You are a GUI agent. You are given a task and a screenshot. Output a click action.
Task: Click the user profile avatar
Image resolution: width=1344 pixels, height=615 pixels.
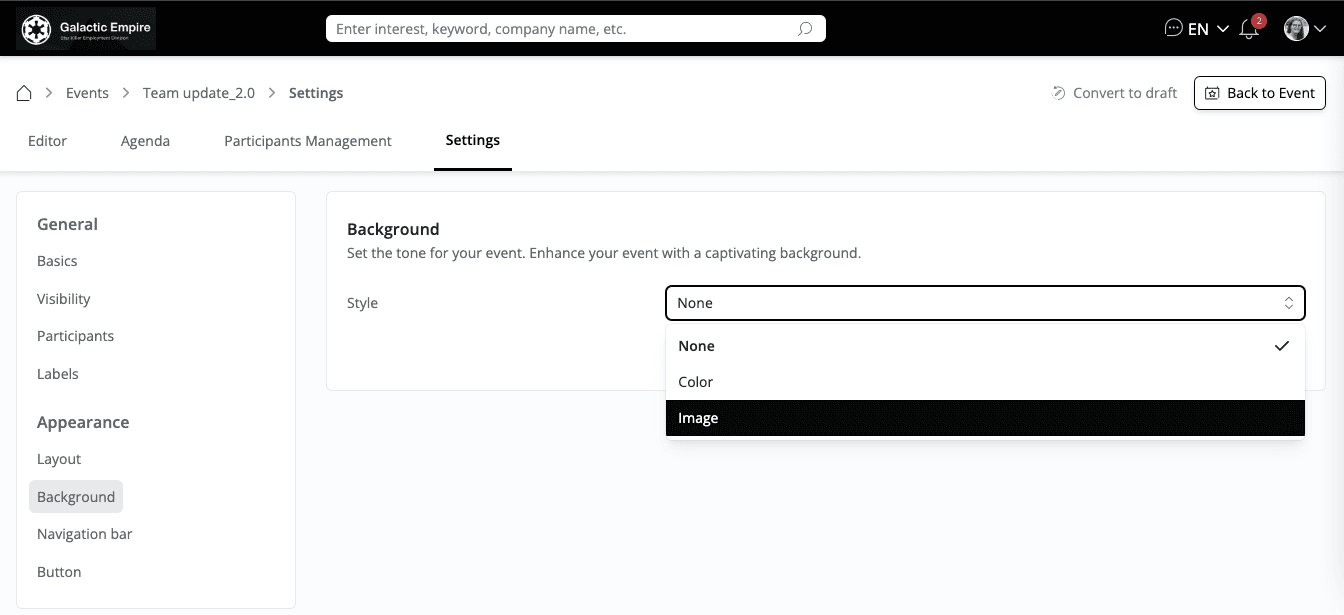1296,29
